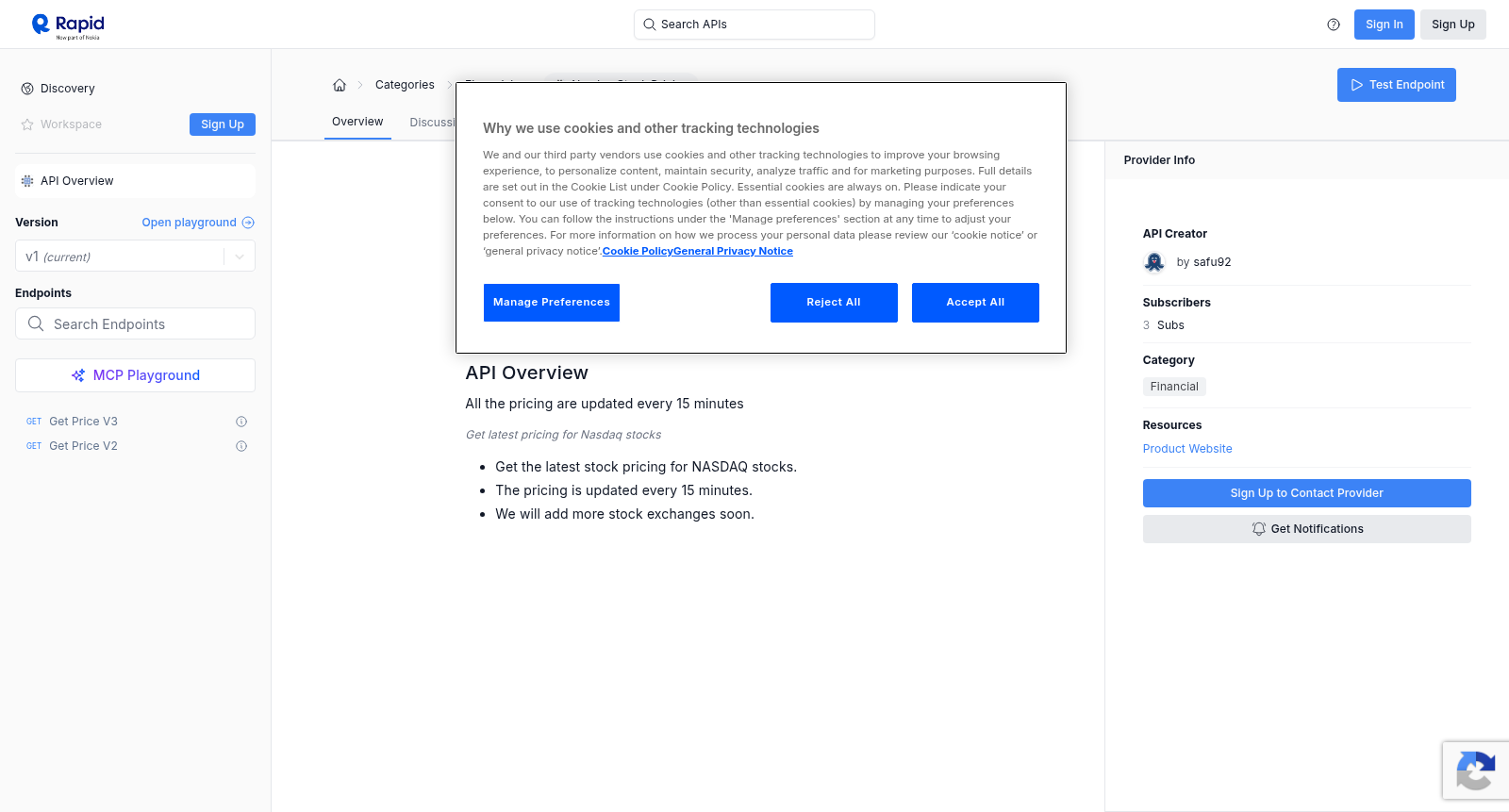Click the Test Endpoint button
This screenshot has width=1509, height=812.
click(x=1396, y=85)
